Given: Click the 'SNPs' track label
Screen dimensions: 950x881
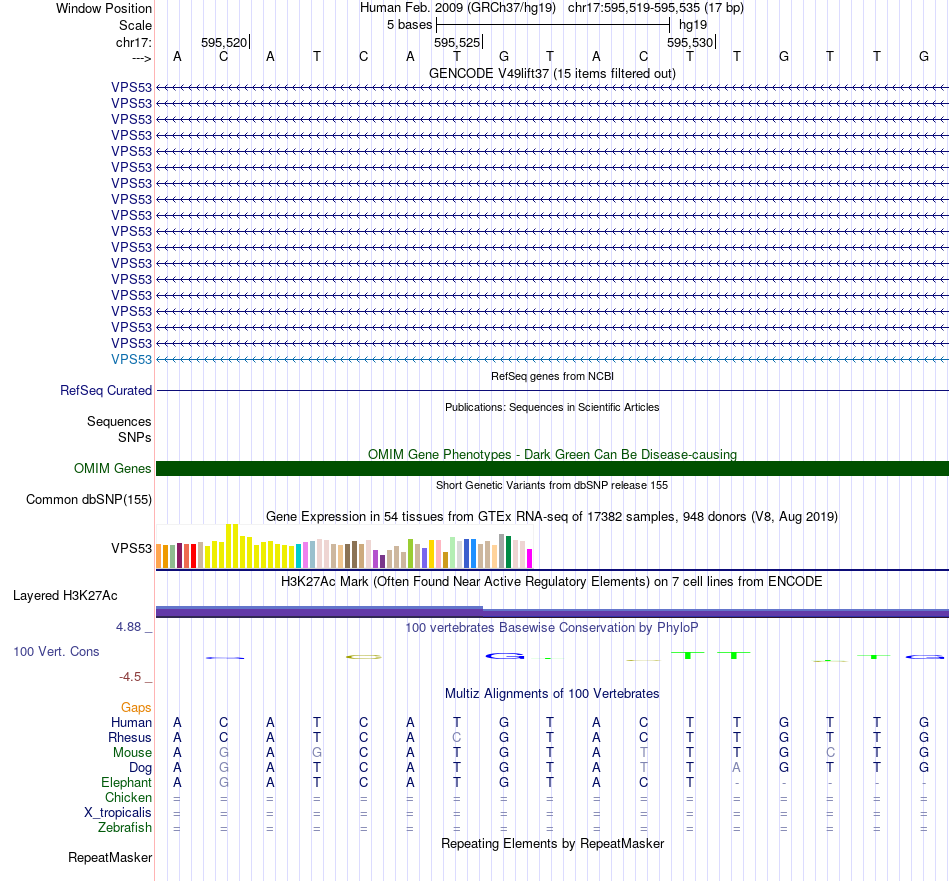Looking at the screenshot, I should point(135,437).
